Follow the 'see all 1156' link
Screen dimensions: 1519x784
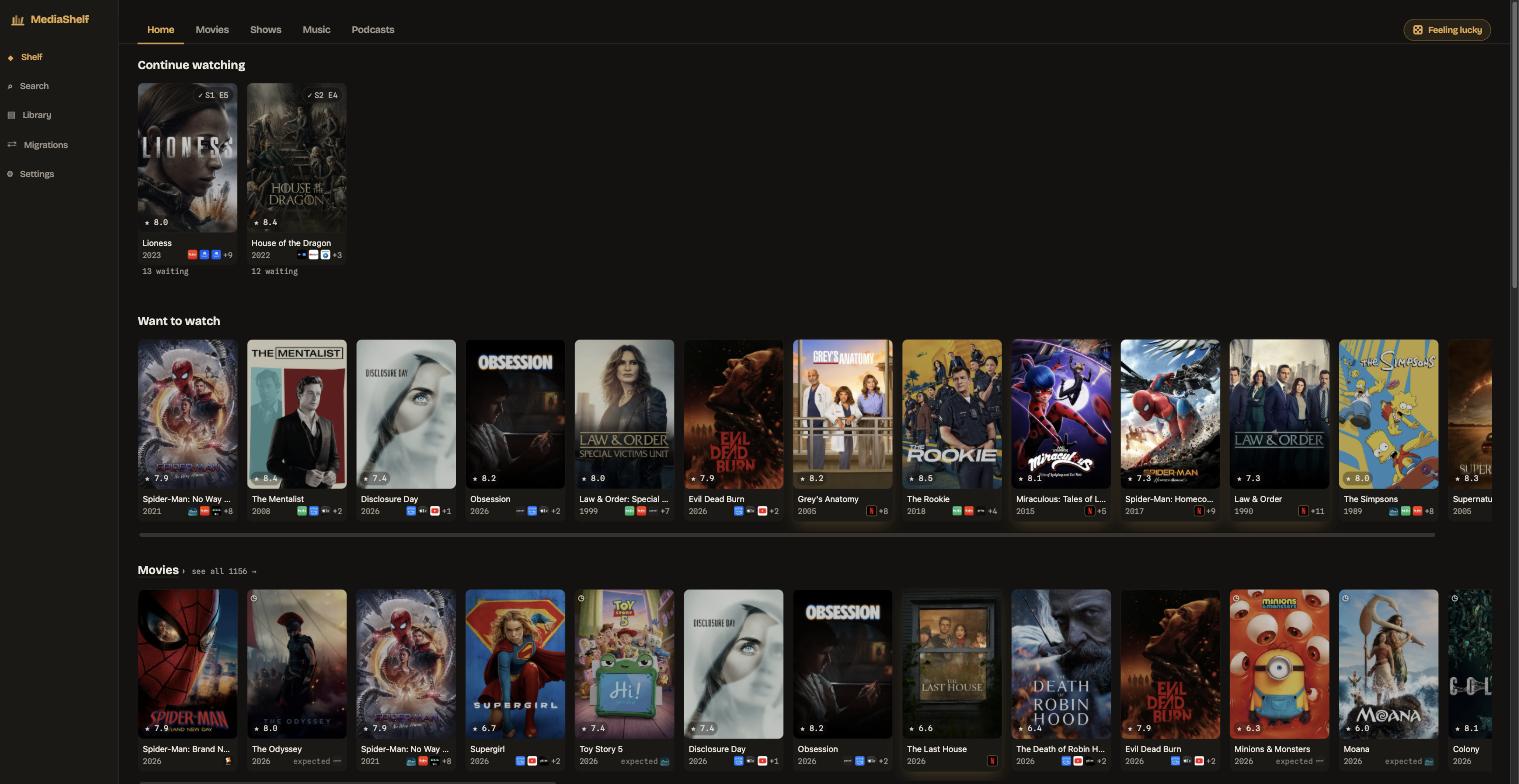point(224,571)
